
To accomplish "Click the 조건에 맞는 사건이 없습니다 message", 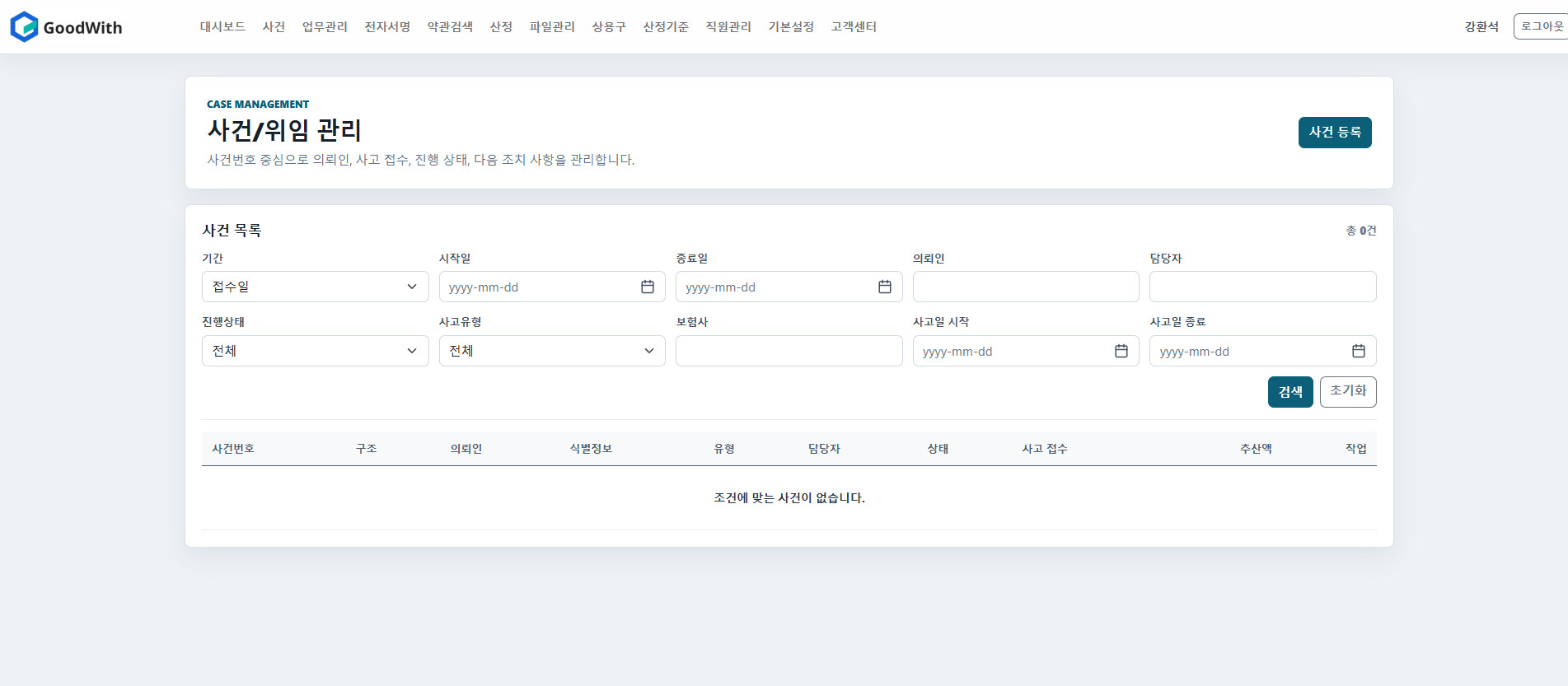I will [789, 498].
